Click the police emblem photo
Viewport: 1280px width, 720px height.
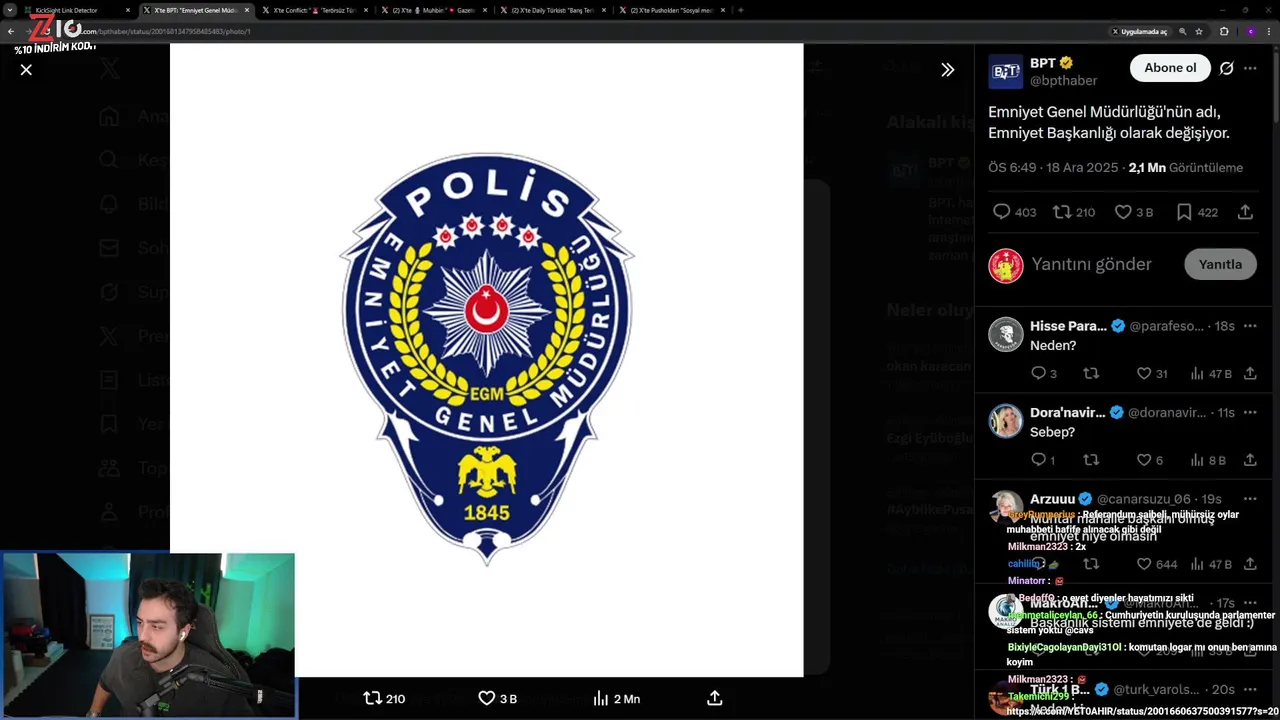[486, 359]
